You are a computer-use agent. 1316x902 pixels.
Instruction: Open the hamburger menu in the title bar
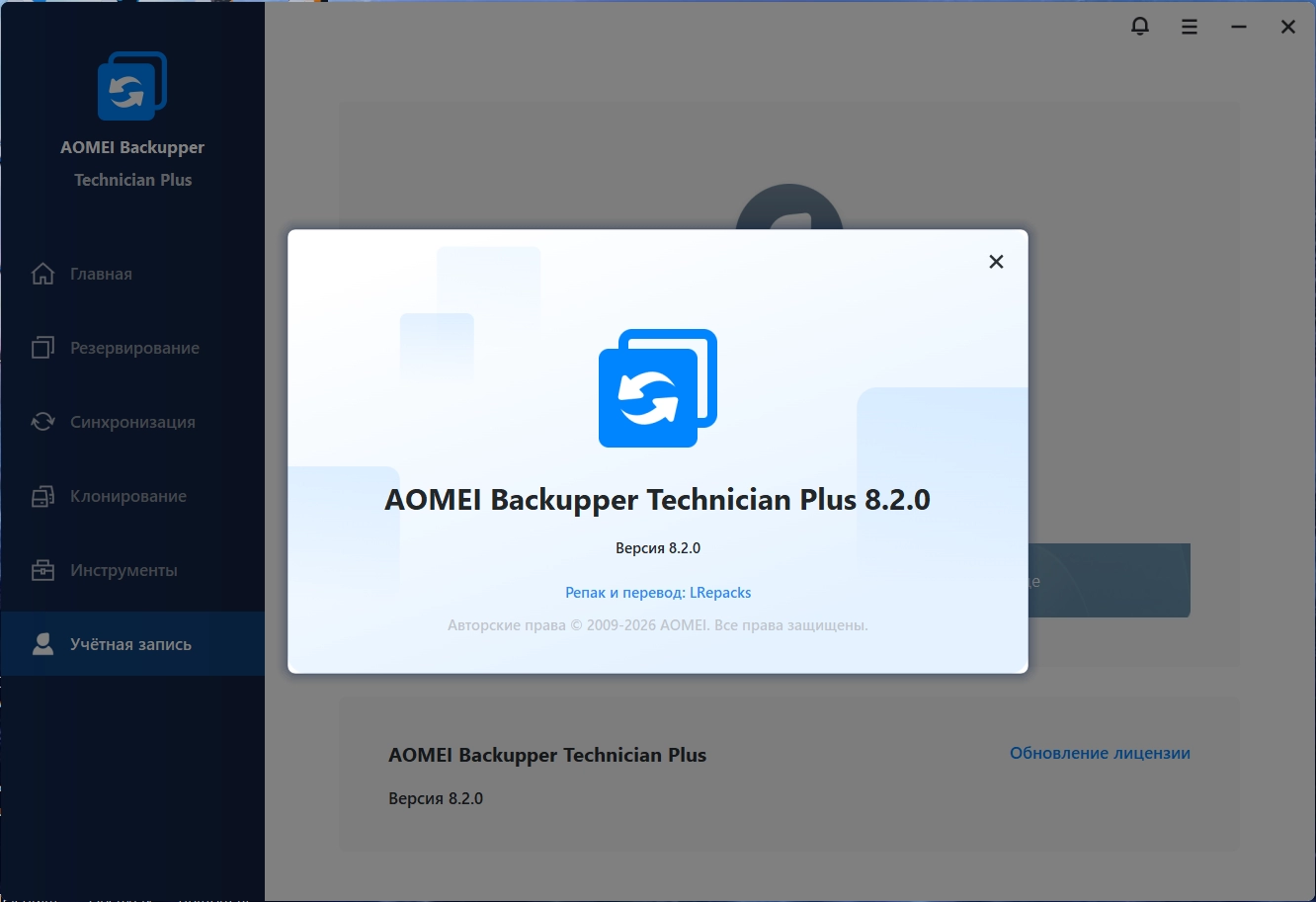pyautogui.click(x=1190, y=27)
